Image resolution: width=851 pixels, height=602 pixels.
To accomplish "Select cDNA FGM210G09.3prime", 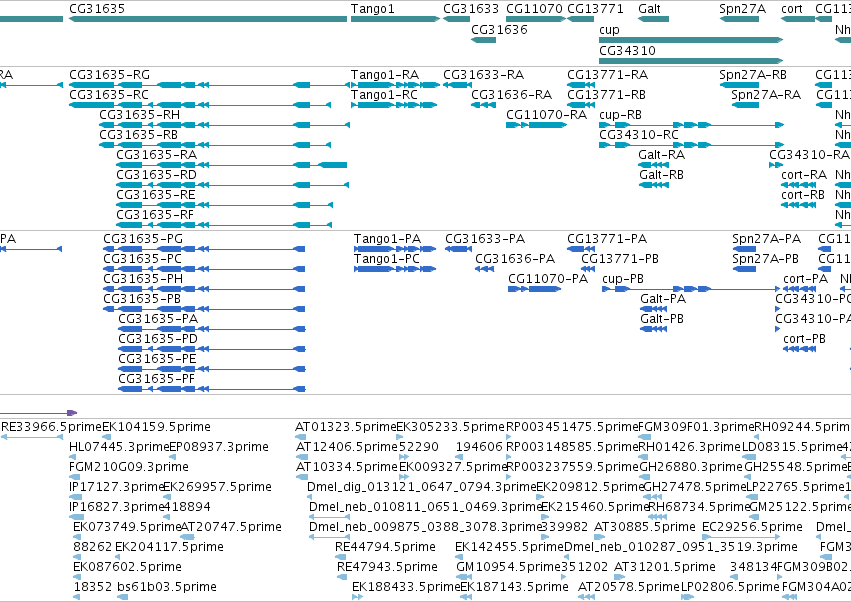I will [129, 467].
